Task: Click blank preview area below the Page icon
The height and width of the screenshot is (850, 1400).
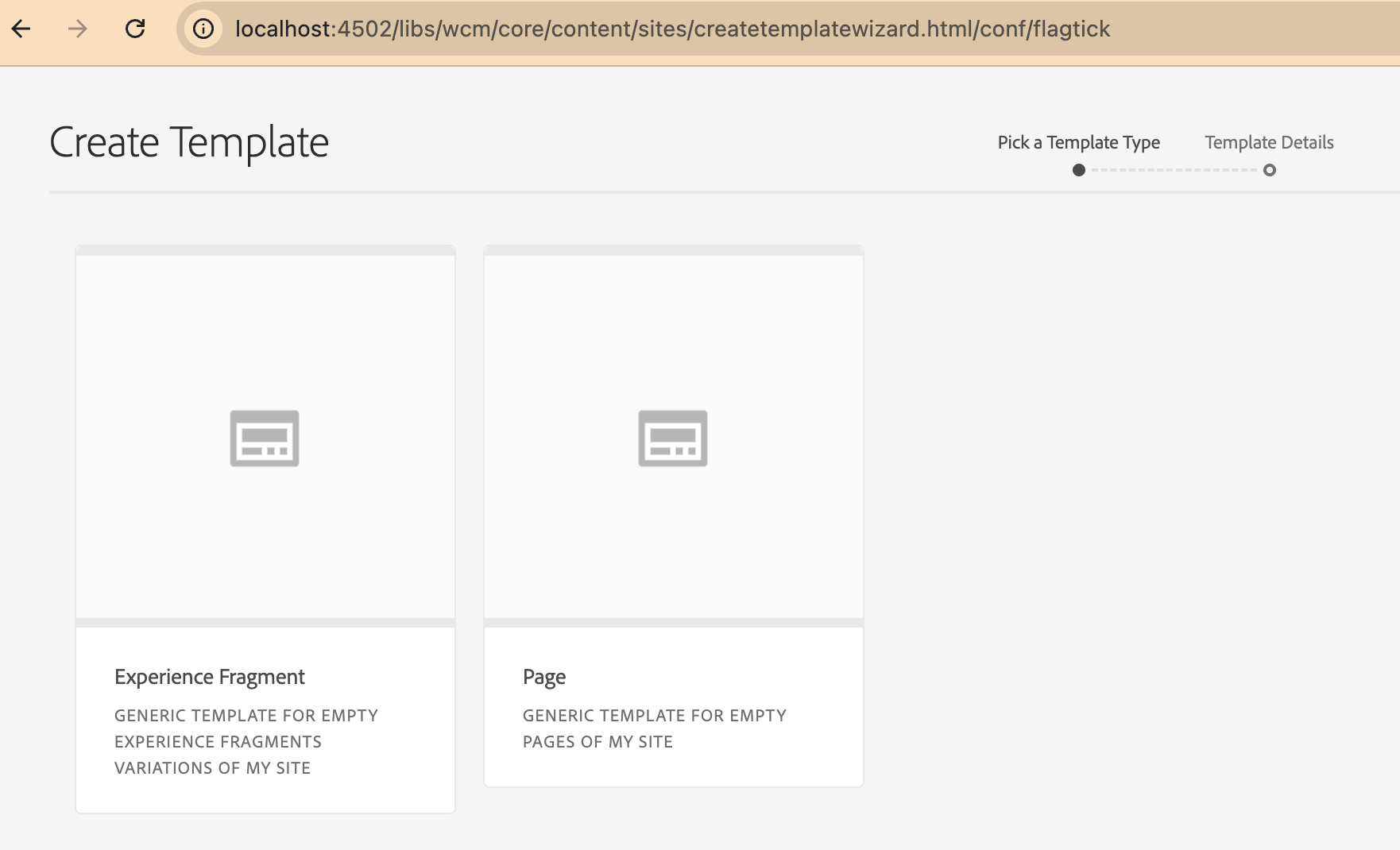Action: click(x=673, y=548)
